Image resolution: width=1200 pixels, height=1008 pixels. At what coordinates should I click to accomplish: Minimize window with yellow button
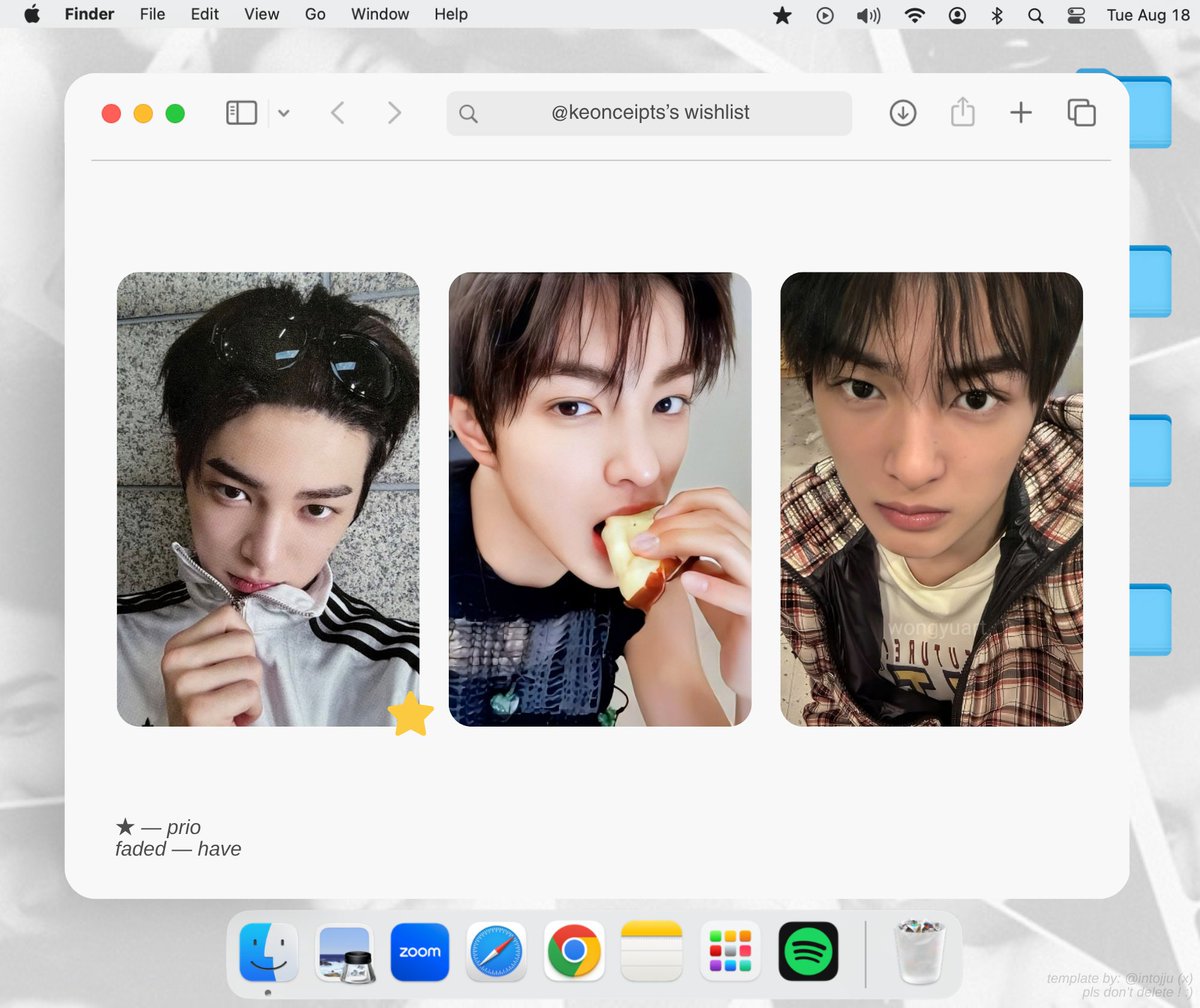pyautogui.click(x=143, y=113)
